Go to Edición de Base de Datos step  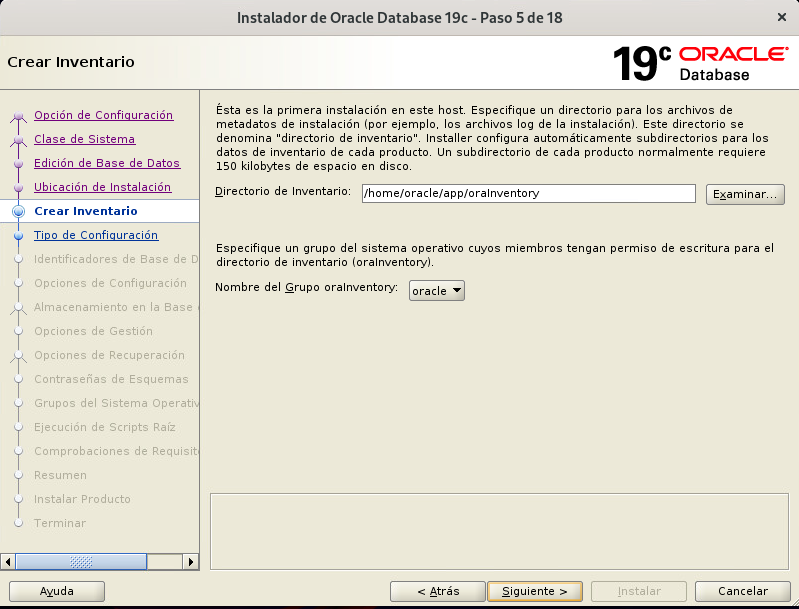[107, 163]
